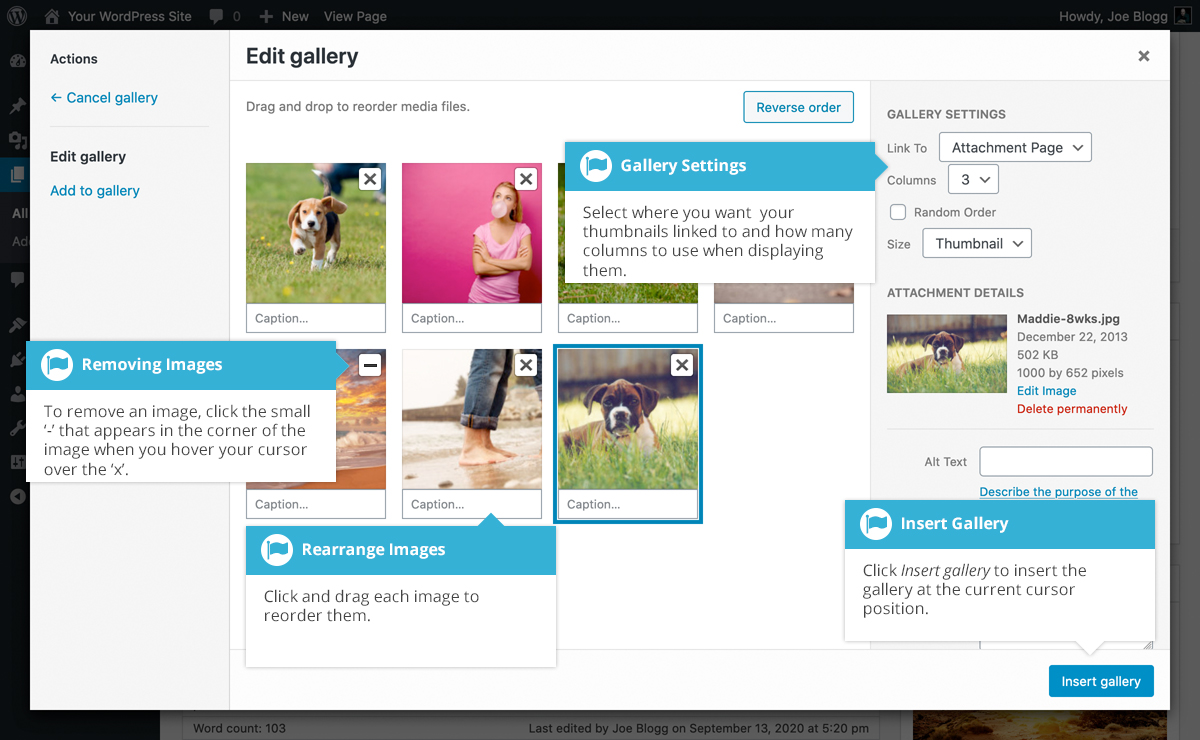Click the highlighted Pages icon in the sidebar

coord(15,175)
